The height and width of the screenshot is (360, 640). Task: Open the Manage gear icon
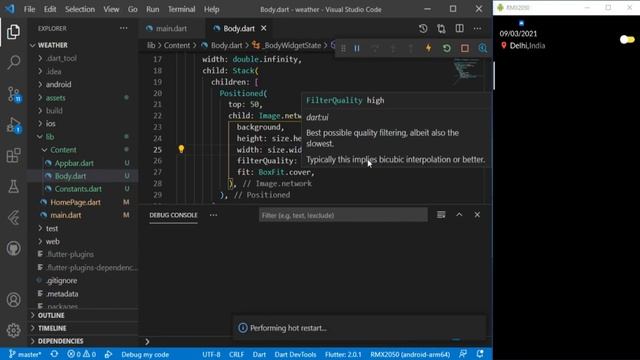[x=13, y=330]
